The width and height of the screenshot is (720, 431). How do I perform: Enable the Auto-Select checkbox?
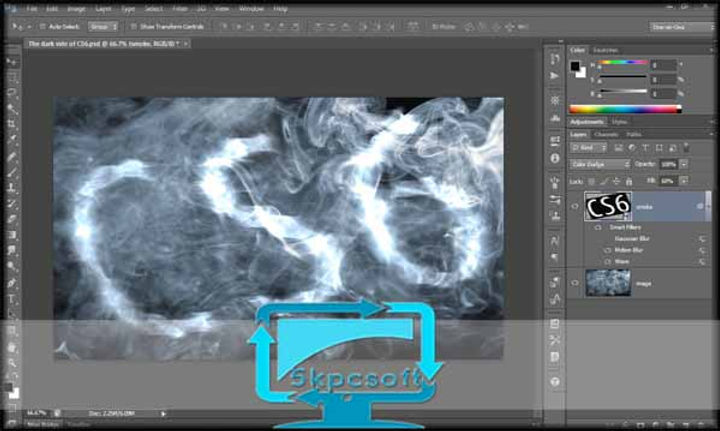42,27
